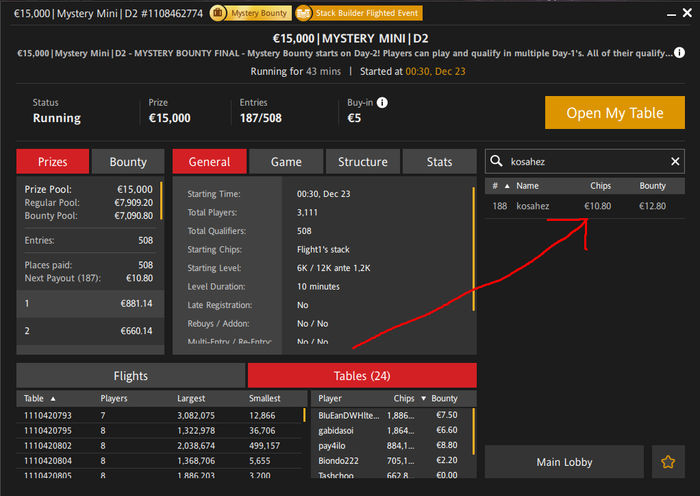Screen dimensions: 700x496
Task: Click Level Duration 10 minutes value
Action: click(x=318, y=287)
